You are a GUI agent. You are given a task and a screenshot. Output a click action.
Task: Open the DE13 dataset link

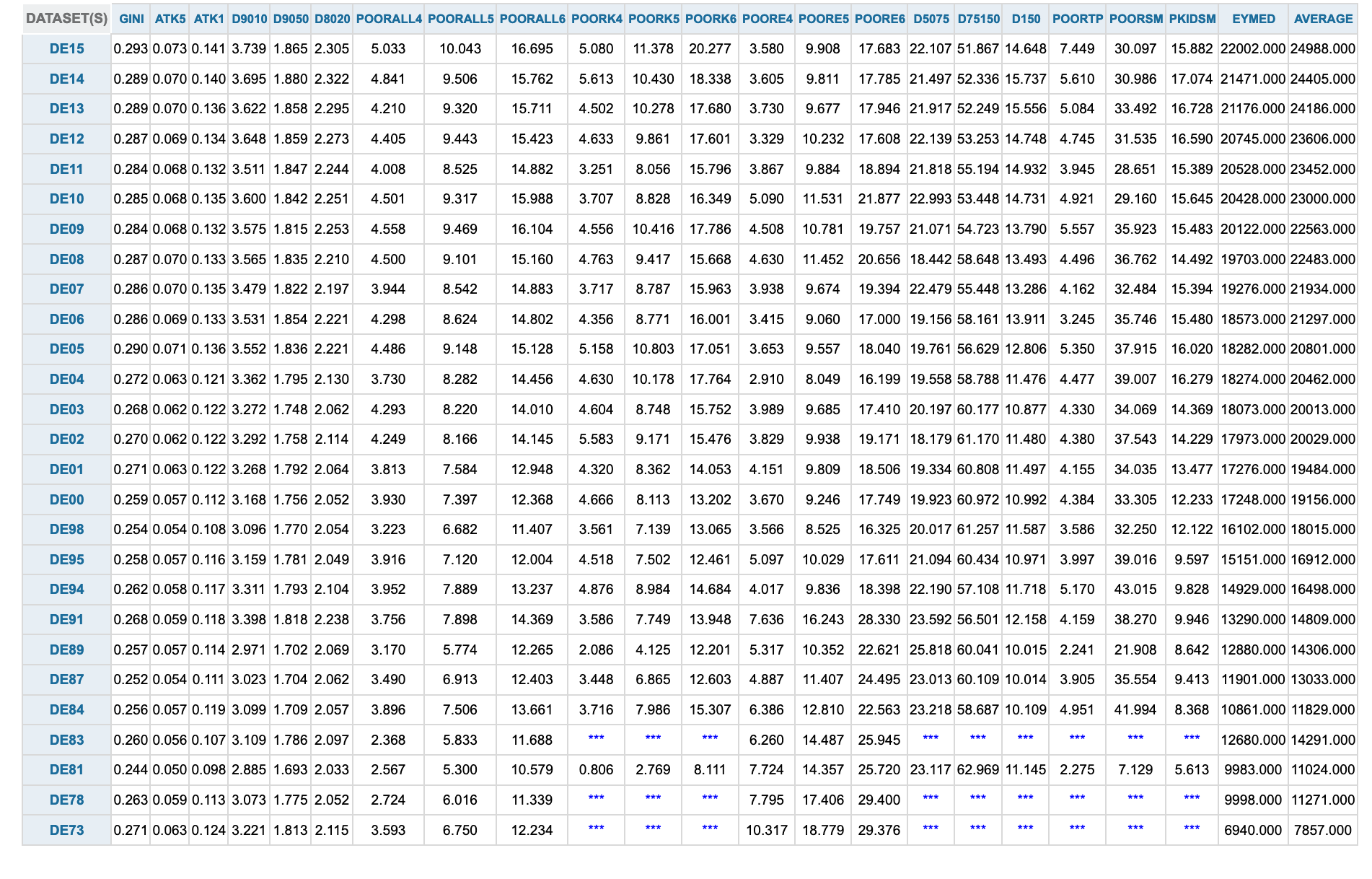pos(66,109)
